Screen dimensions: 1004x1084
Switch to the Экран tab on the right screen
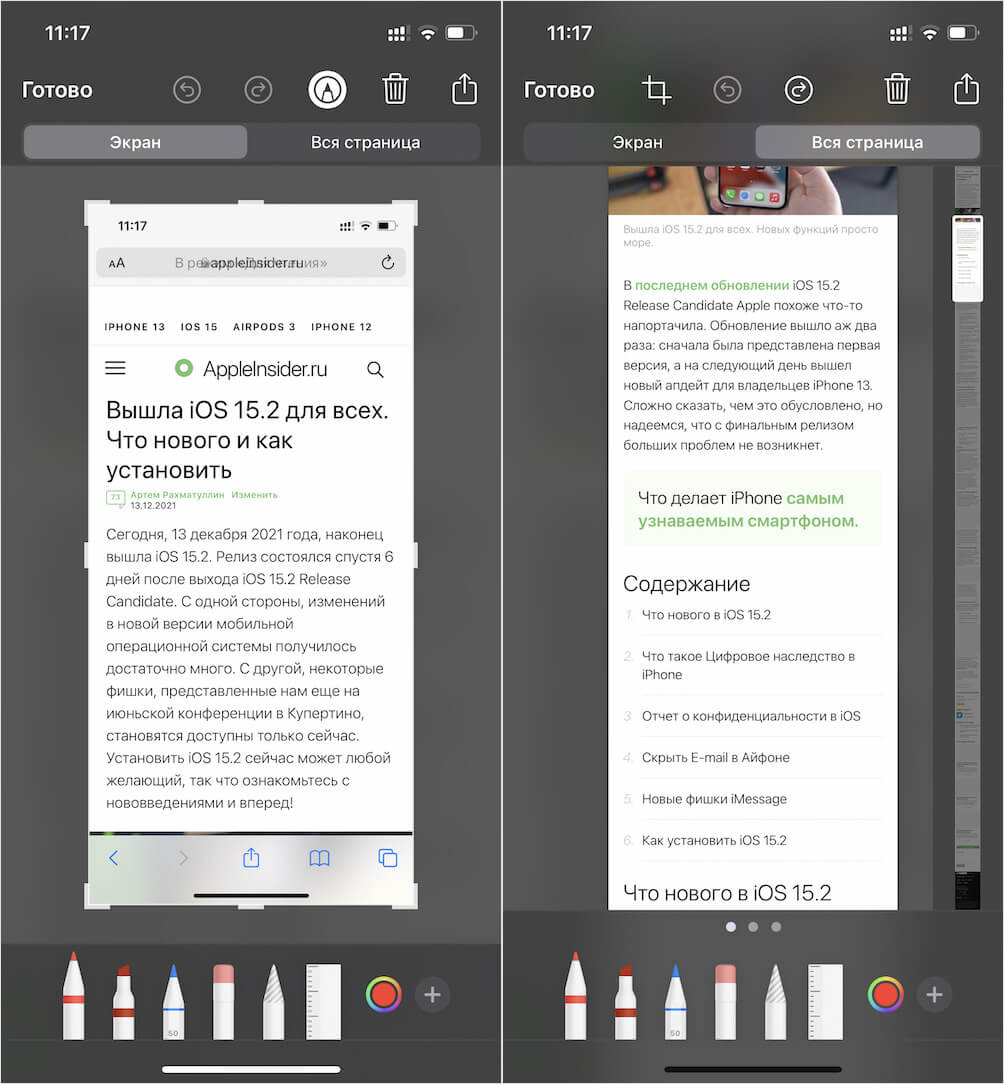click(637, 142)
